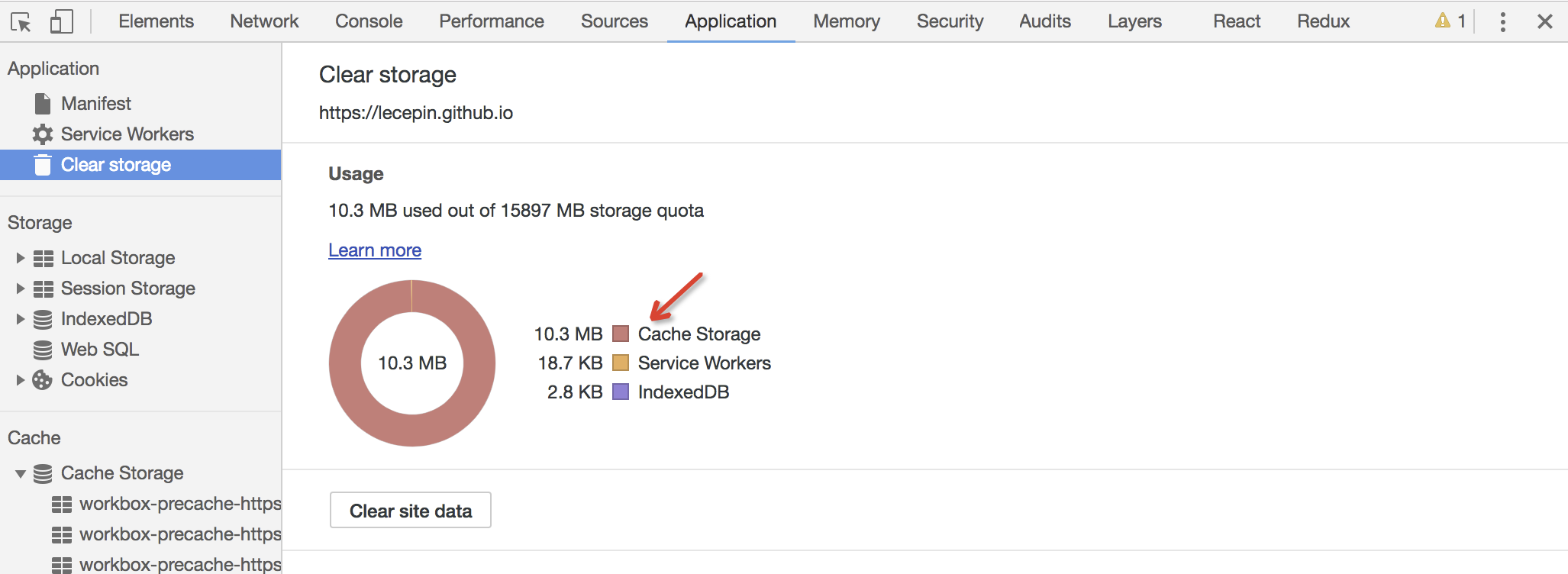This screenshot has height=574, width=1568.
Task: Switch to the Network tab
Action: click(x=264, y=21)
